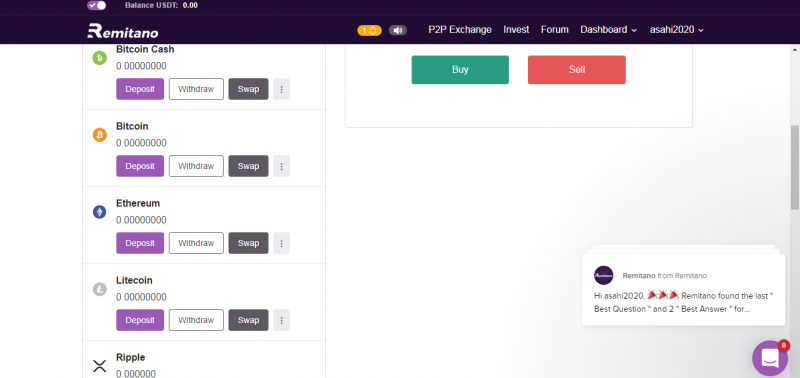Click the Ripple 0.000000 balance
800x378 pixels.
click(136, 373)
